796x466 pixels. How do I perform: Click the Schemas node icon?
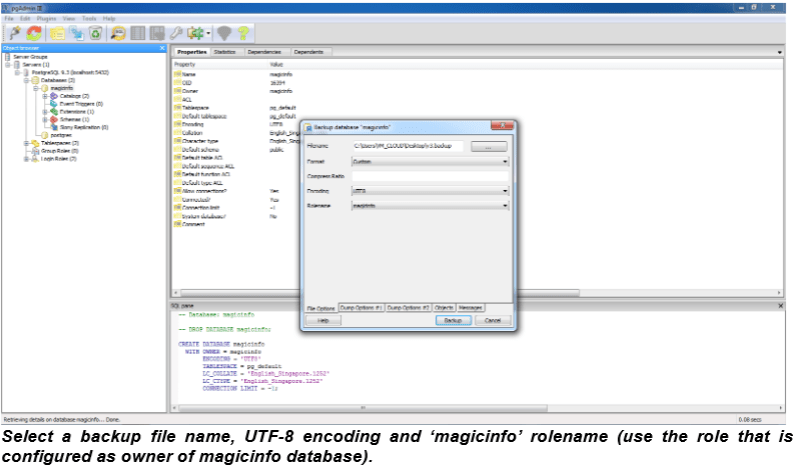coord(54,120)
